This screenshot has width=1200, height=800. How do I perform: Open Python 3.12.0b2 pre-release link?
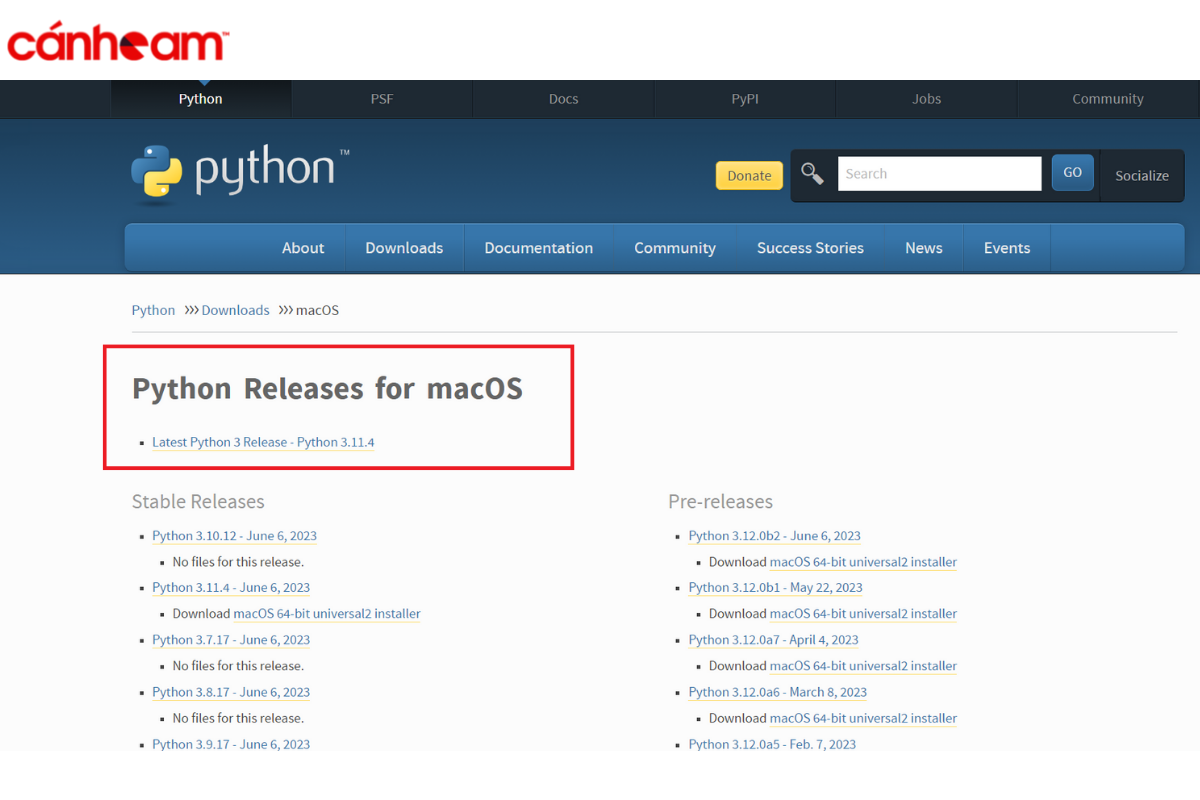(x=775, y=536)
